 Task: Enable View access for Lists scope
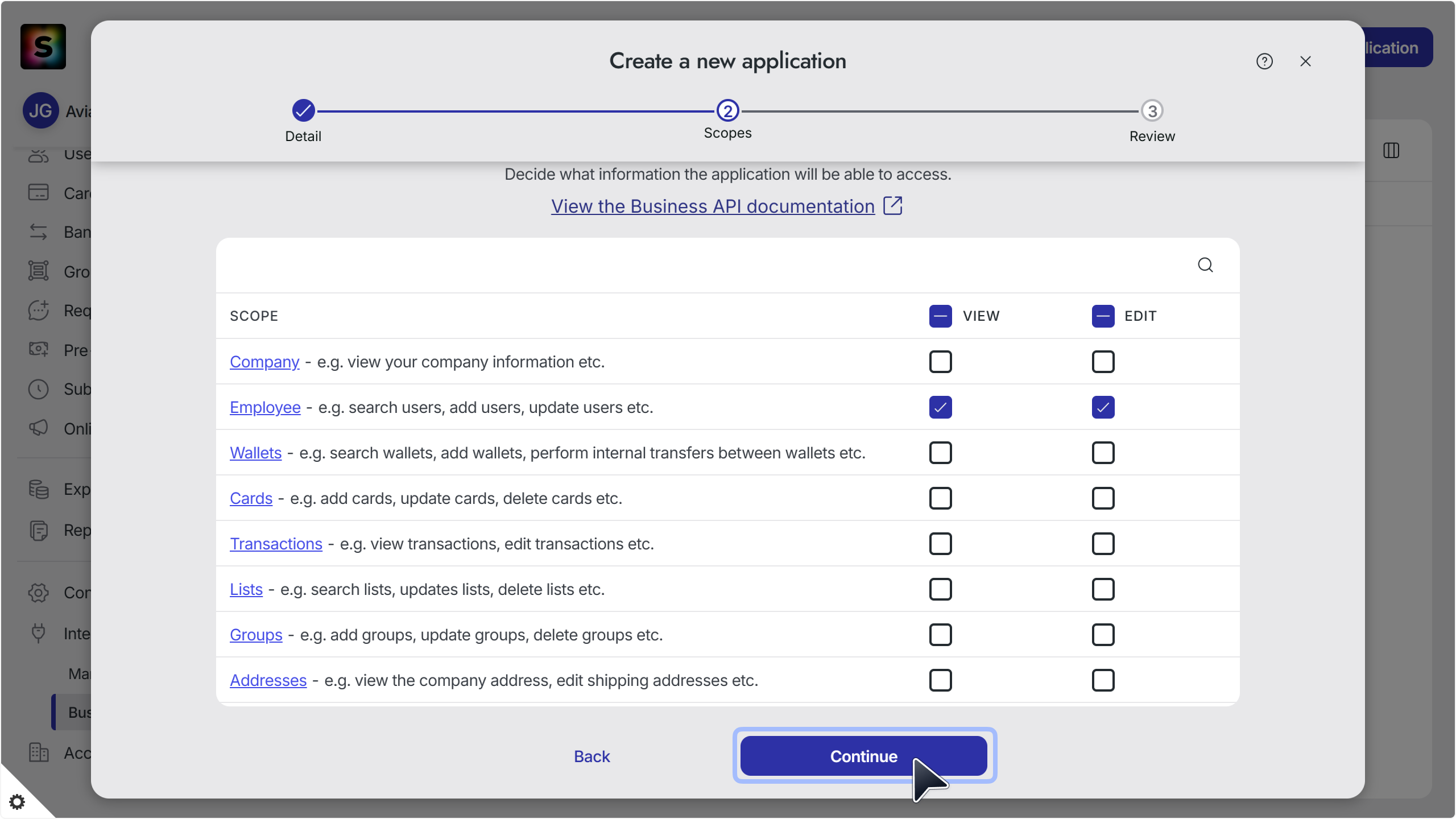[x=940, y=589]
